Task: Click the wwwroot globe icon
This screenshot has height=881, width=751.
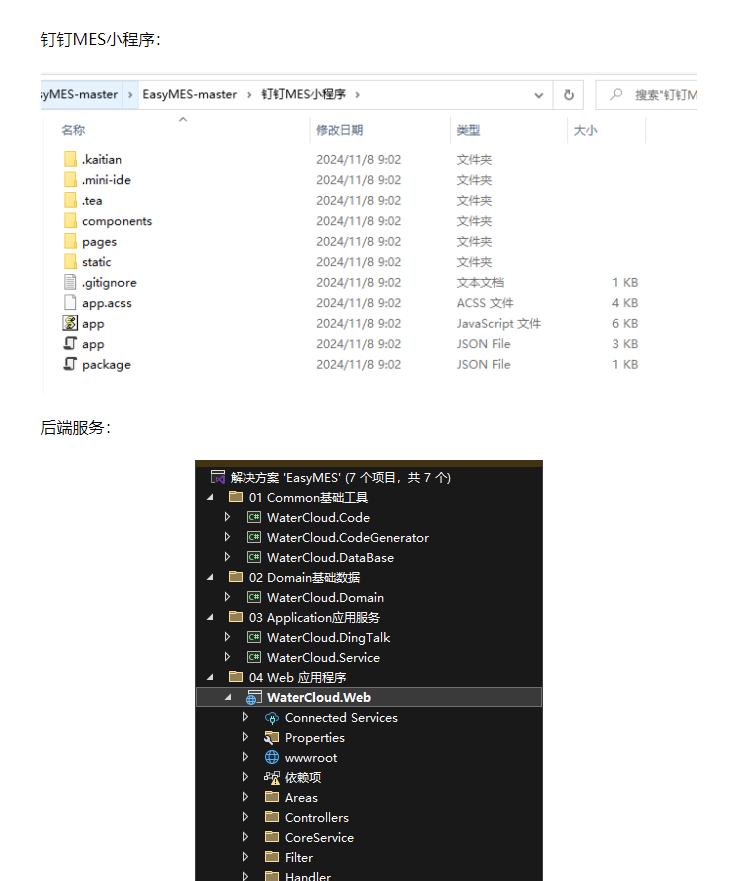Action: pos(272,757)
